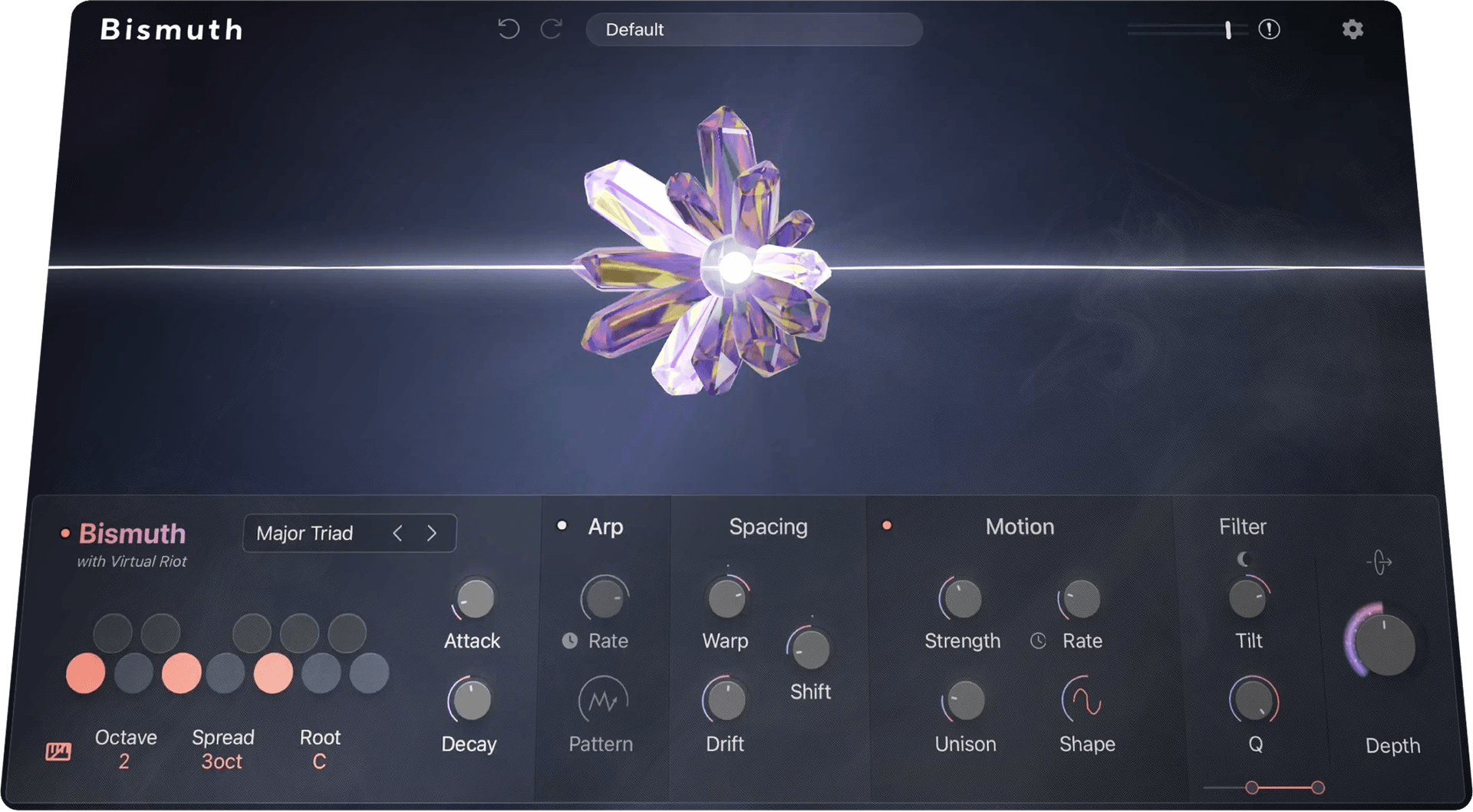Click the Spacing section heading
Screen dimensions: 1473x812
pyautogui.click(x=768, y=527)
